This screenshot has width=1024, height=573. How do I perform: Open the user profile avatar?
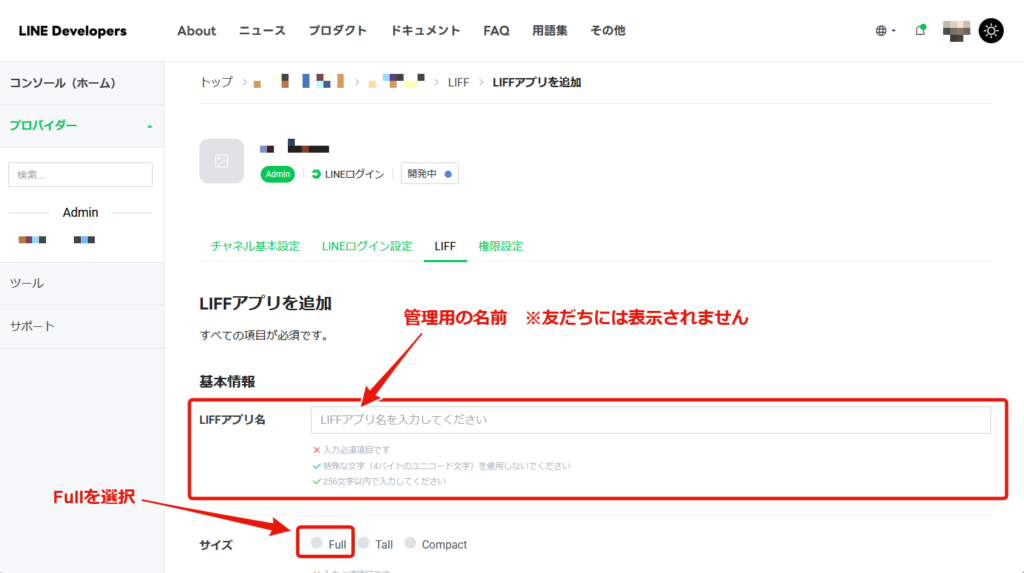pos(956,31)
